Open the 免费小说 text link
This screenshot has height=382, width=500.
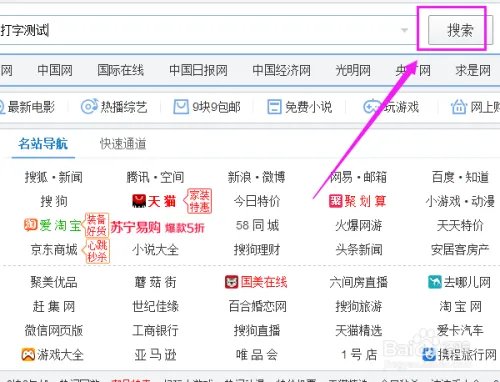(309, 107)
